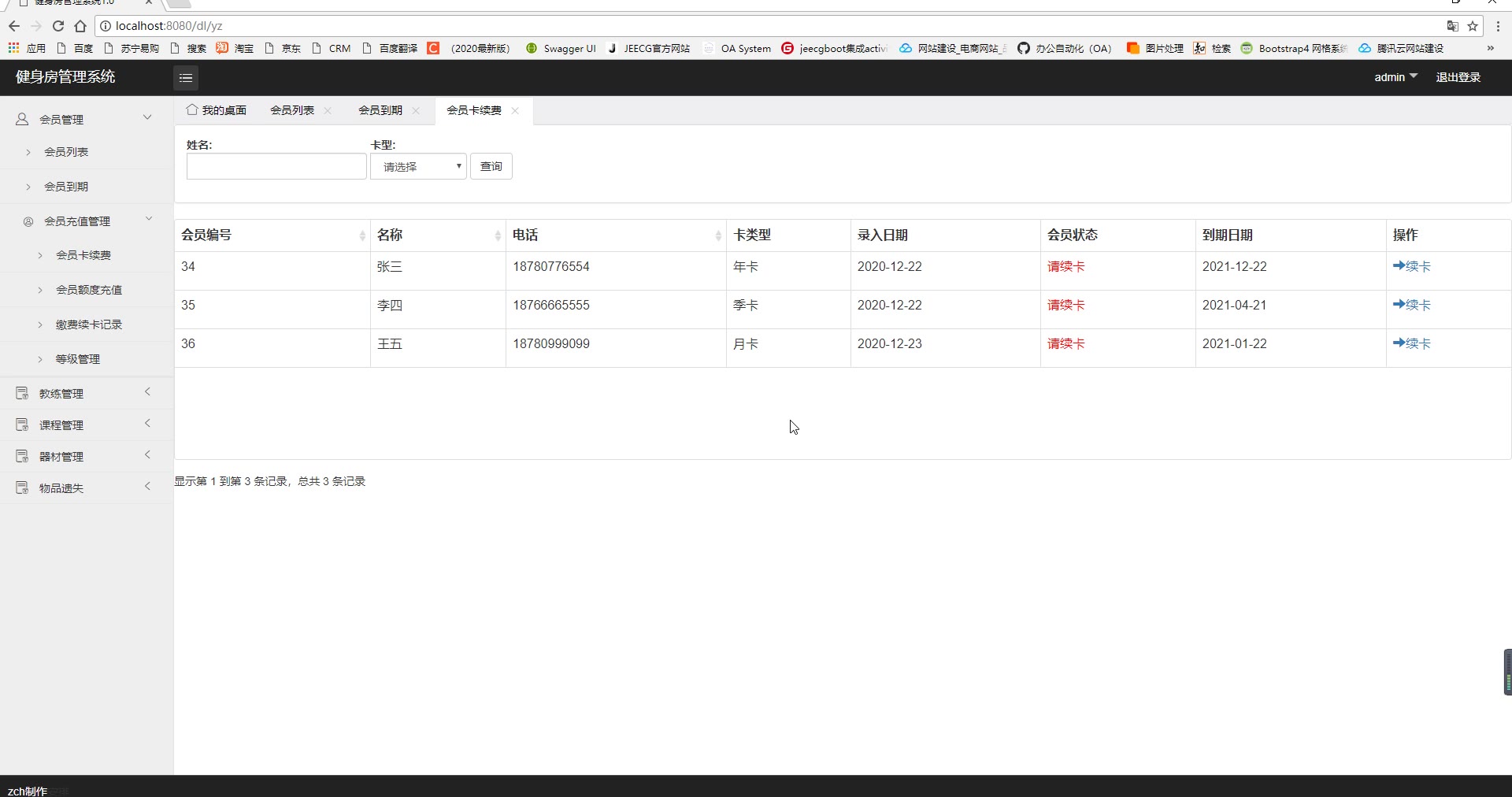The width and height of the screenshot is (1512, 797).
Task: Switch to the 会员到期 tab
Action: point(380,110)
